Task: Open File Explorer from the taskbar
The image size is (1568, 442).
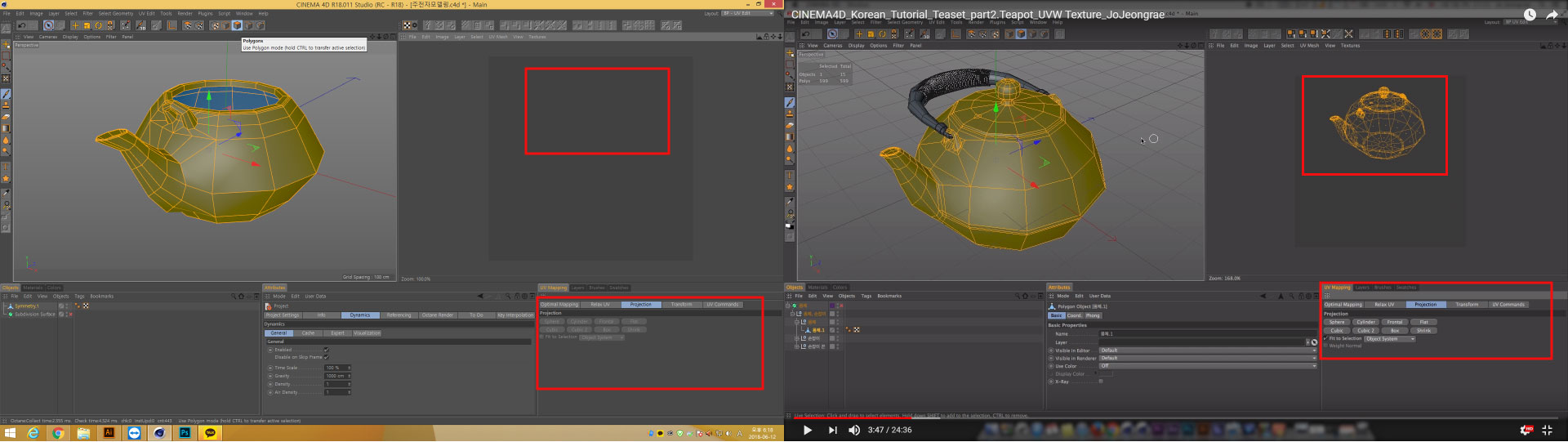Action: [83, 433]
